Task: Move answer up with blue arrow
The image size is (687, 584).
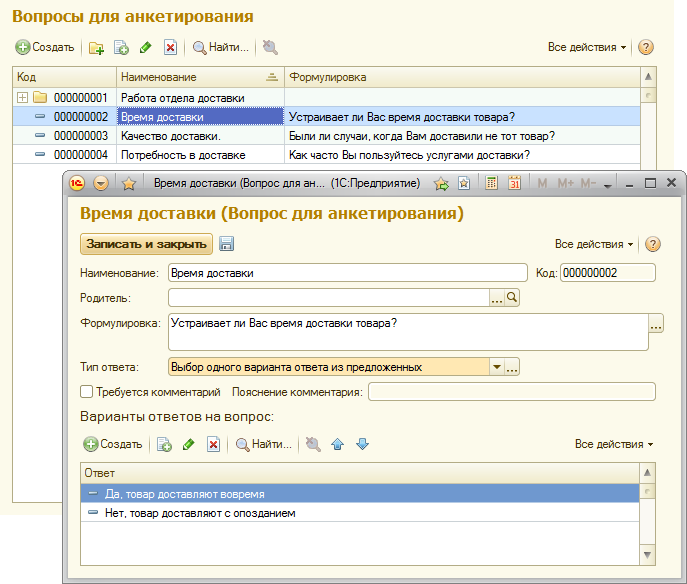Action: [x=337, y=444]
